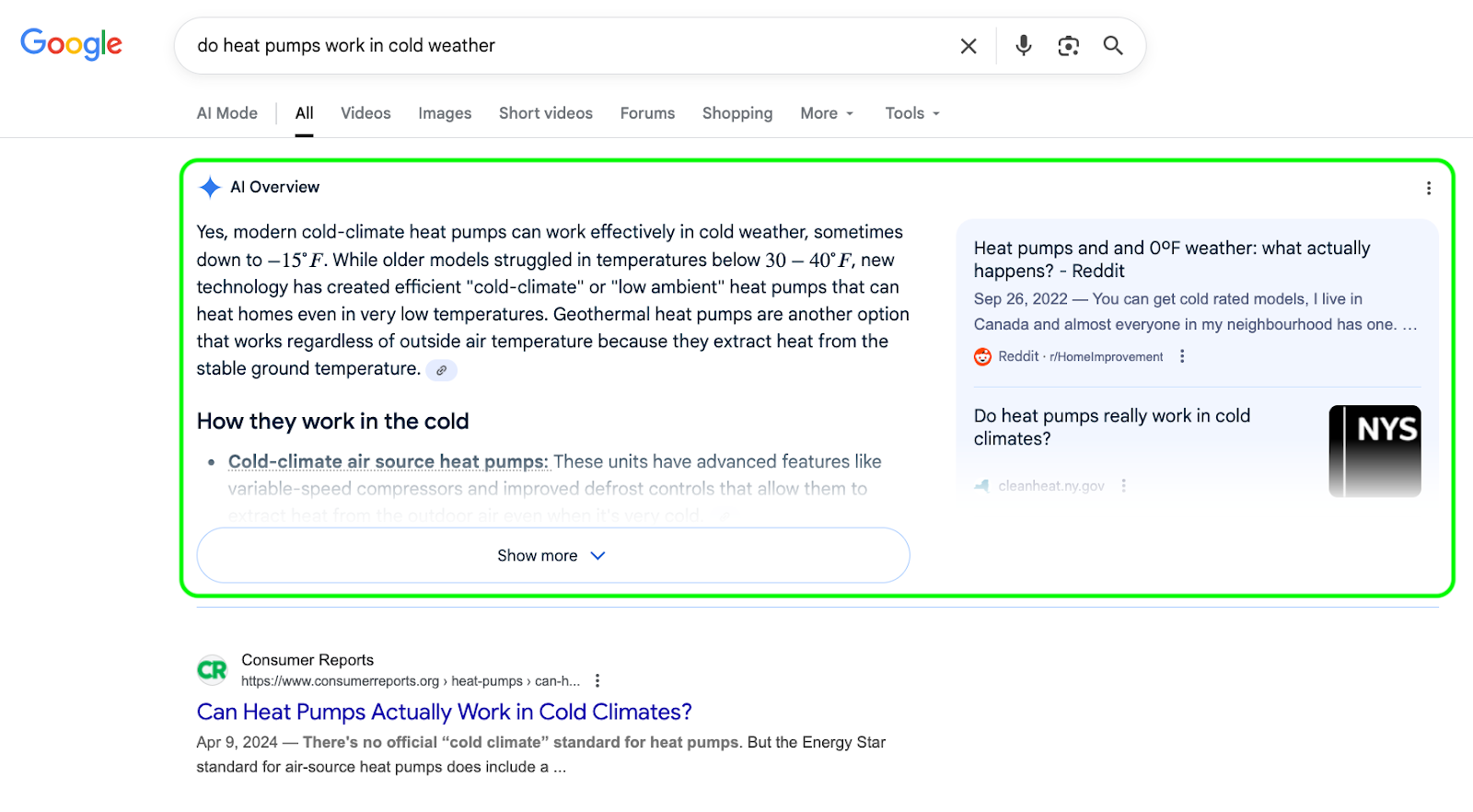Click the NYS article thumbnail
This screenshot has width=1473, height=812.
[x=1374, y=451]
